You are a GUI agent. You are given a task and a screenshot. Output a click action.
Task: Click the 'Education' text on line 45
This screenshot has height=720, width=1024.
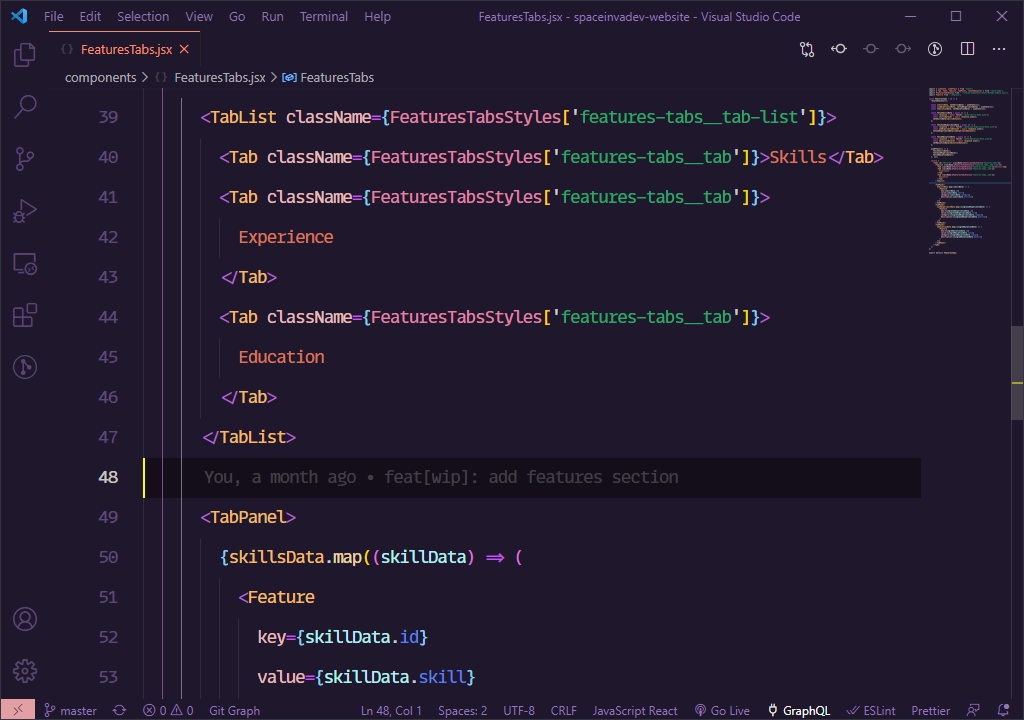click(281, 357)
